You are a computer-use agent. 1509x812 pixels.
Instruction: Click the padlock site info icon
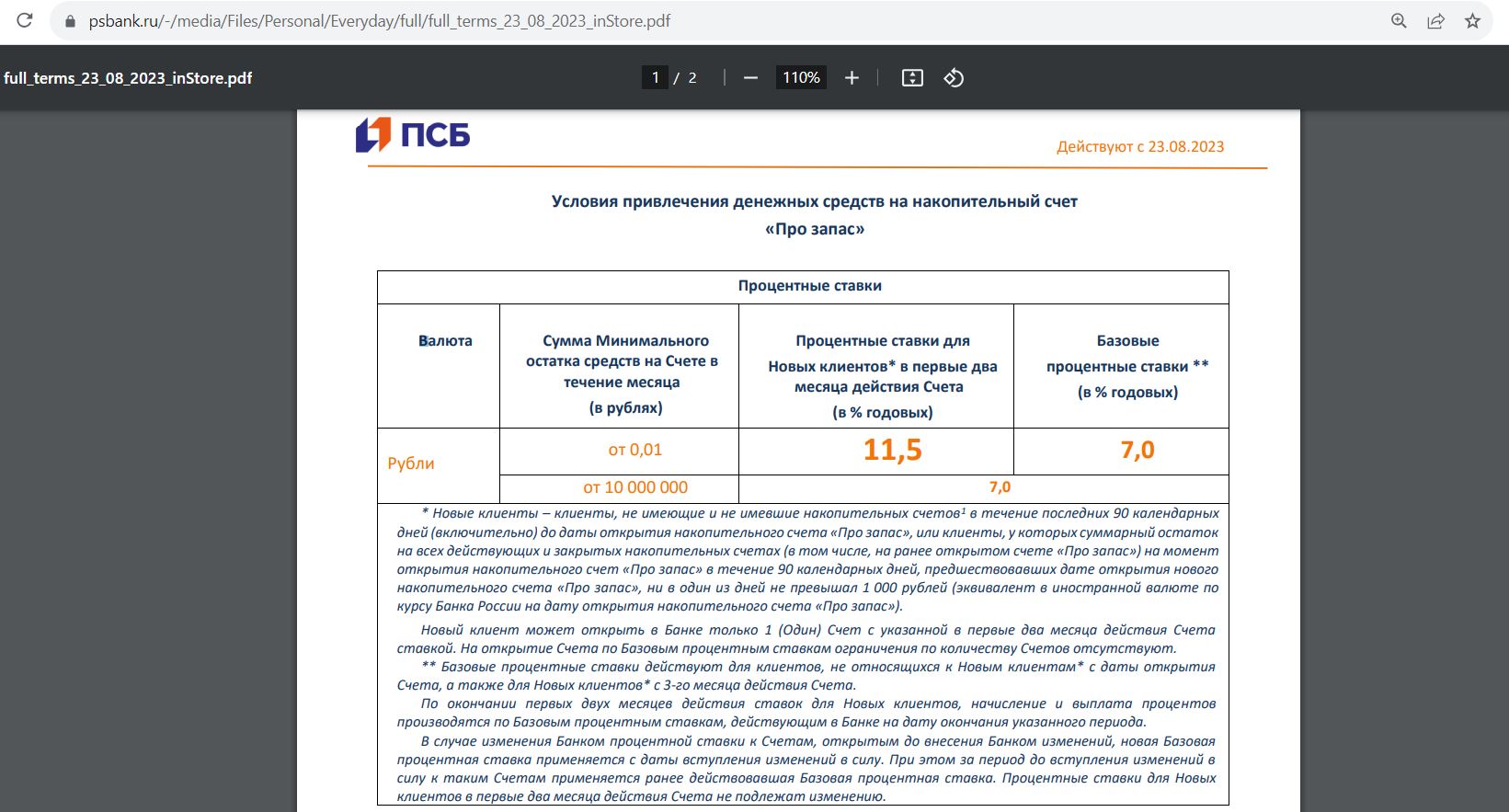[70, 20]
